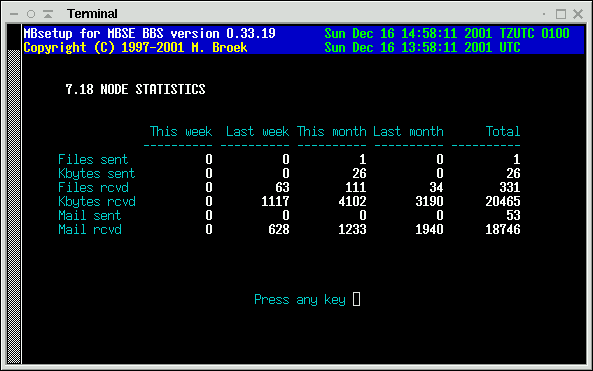The height and width of the screenshot is (371, 593).
Task: Click the scrollbar thumb at top
Action: click(x=14, y=37)
